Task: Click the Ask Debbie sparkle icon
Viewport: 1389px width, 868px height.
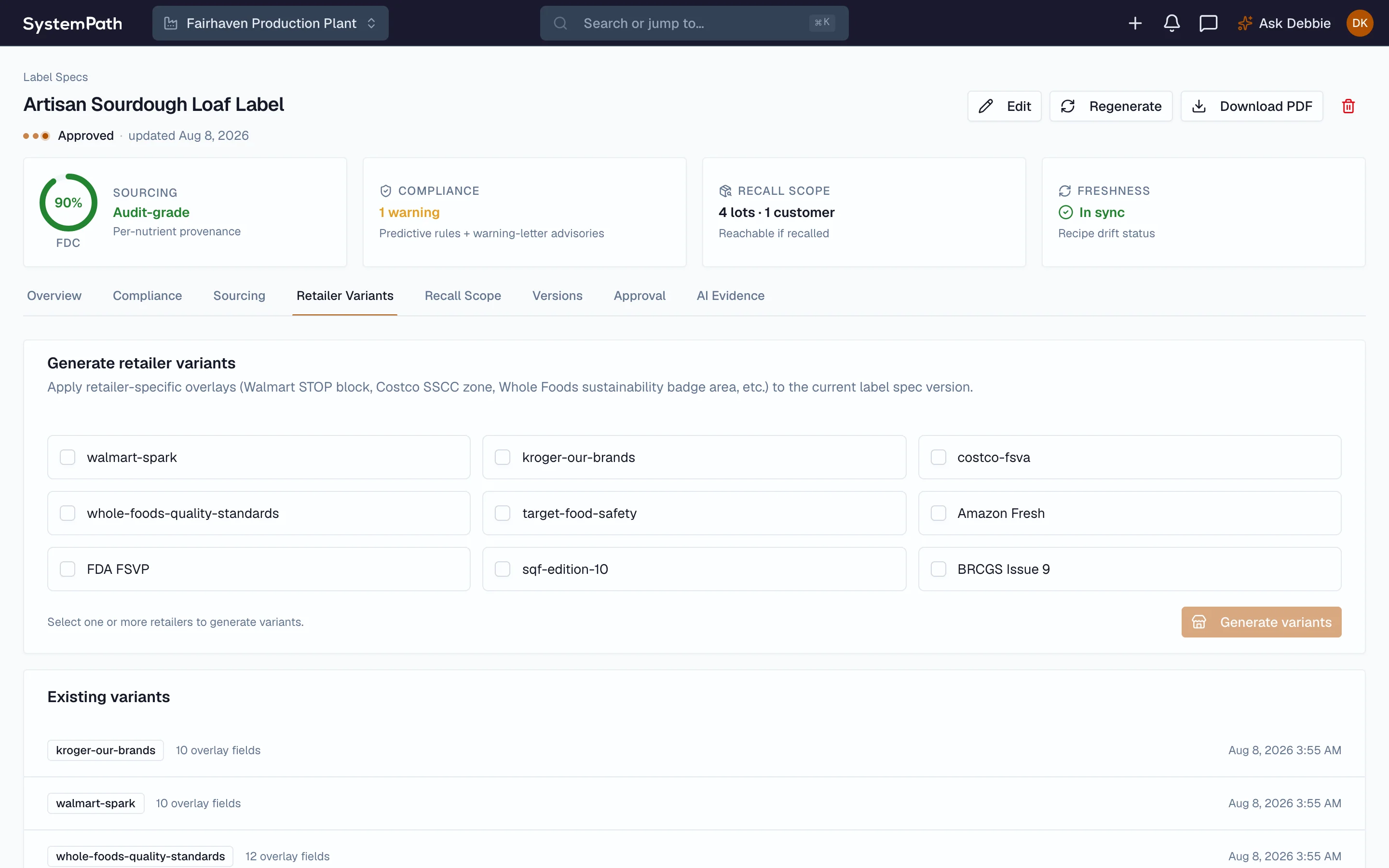Action: click(x=1244, y=23)
